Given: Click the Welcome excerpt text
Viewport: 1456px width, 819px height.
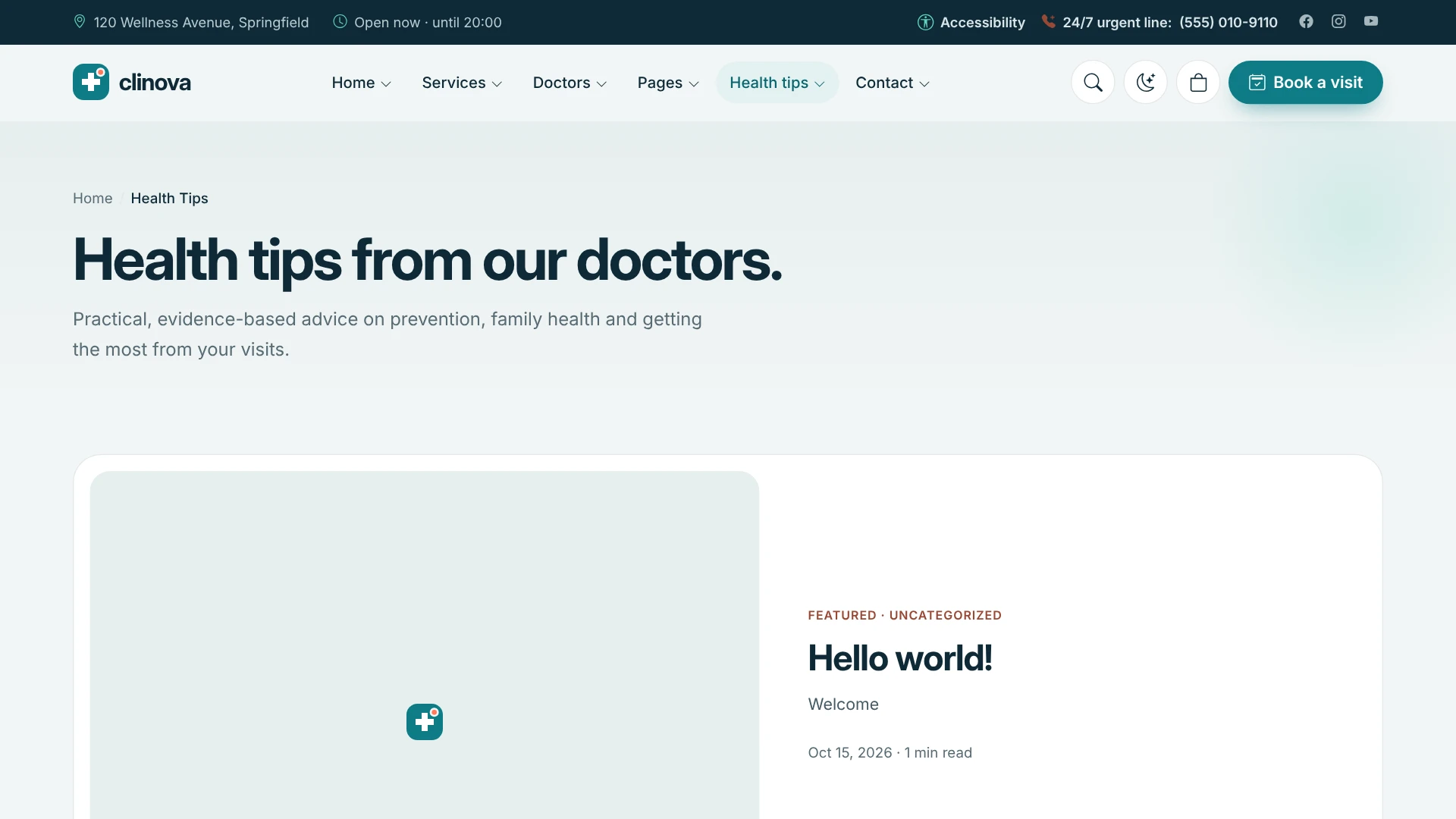Looking at the screenshot, I should [x=843, y=704].
